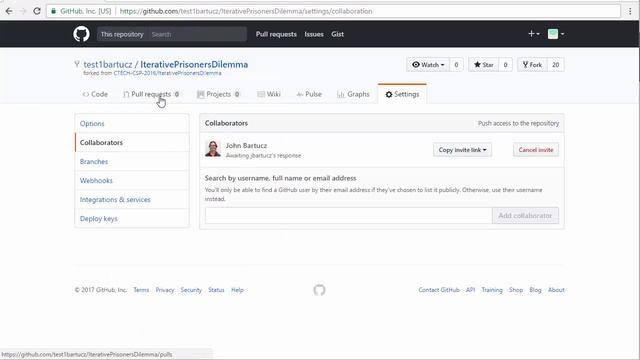Open the forked-from CTECH-CSP-2016 link

tap(167, 73)
